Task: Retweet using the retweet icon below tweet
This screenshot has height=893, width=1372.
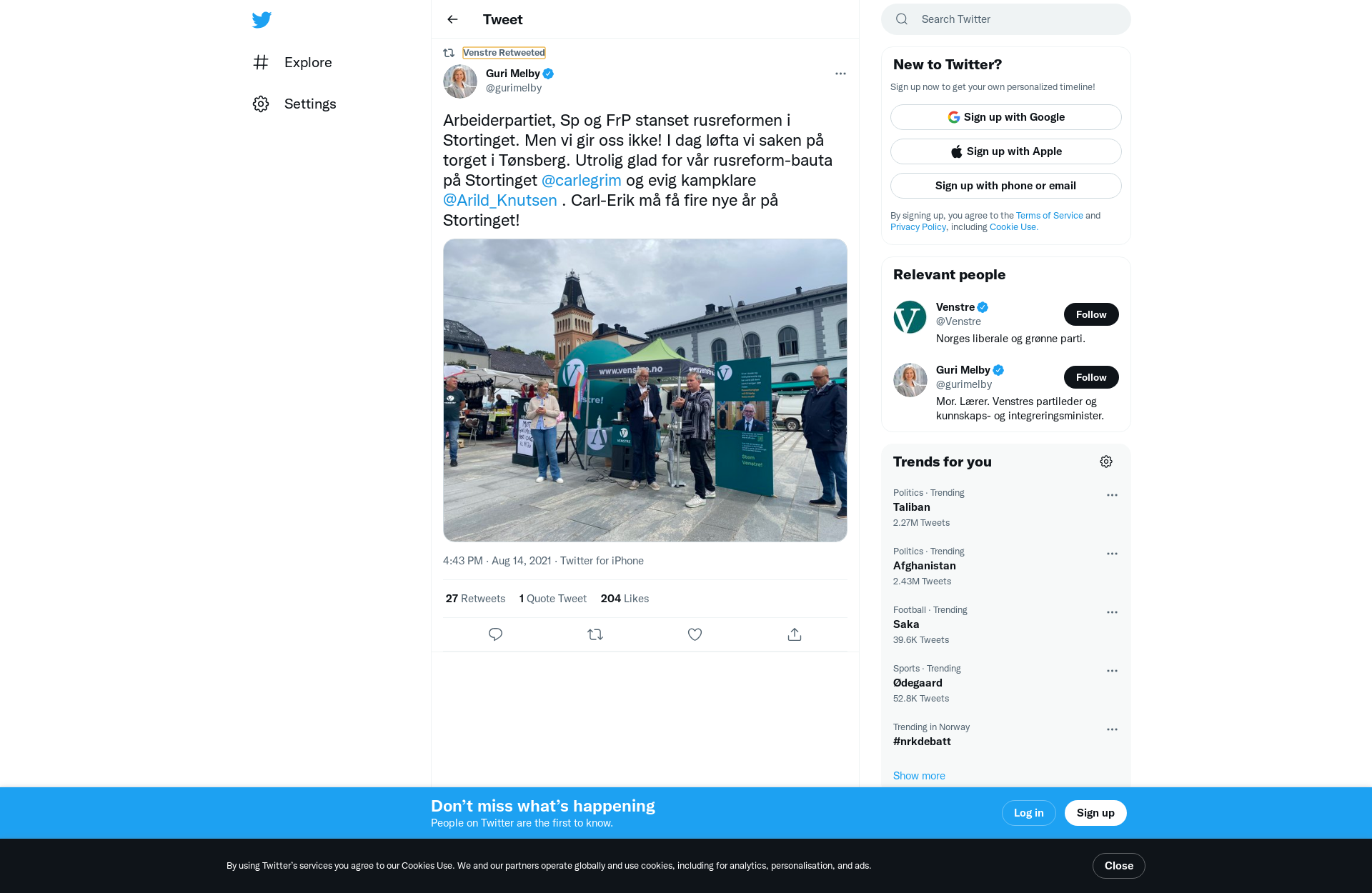Action: click(595, 634)
